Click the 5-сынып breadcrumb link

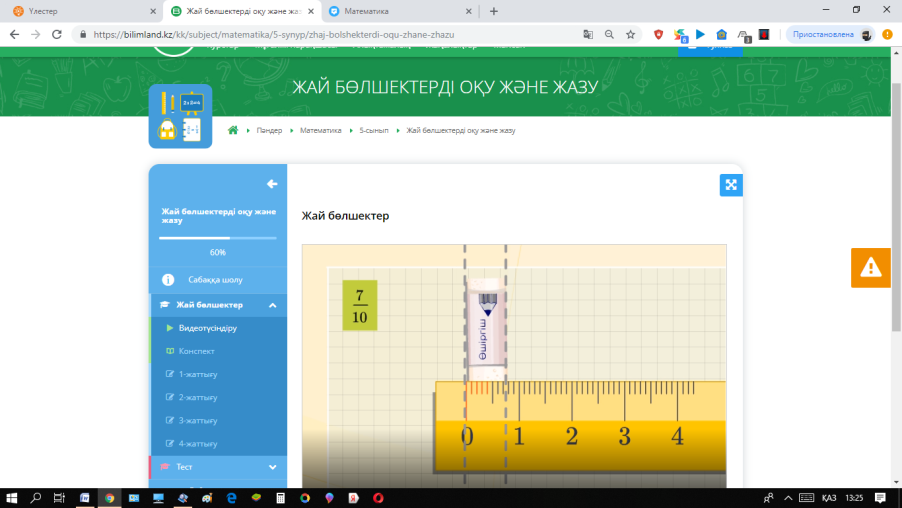(374, 131)
